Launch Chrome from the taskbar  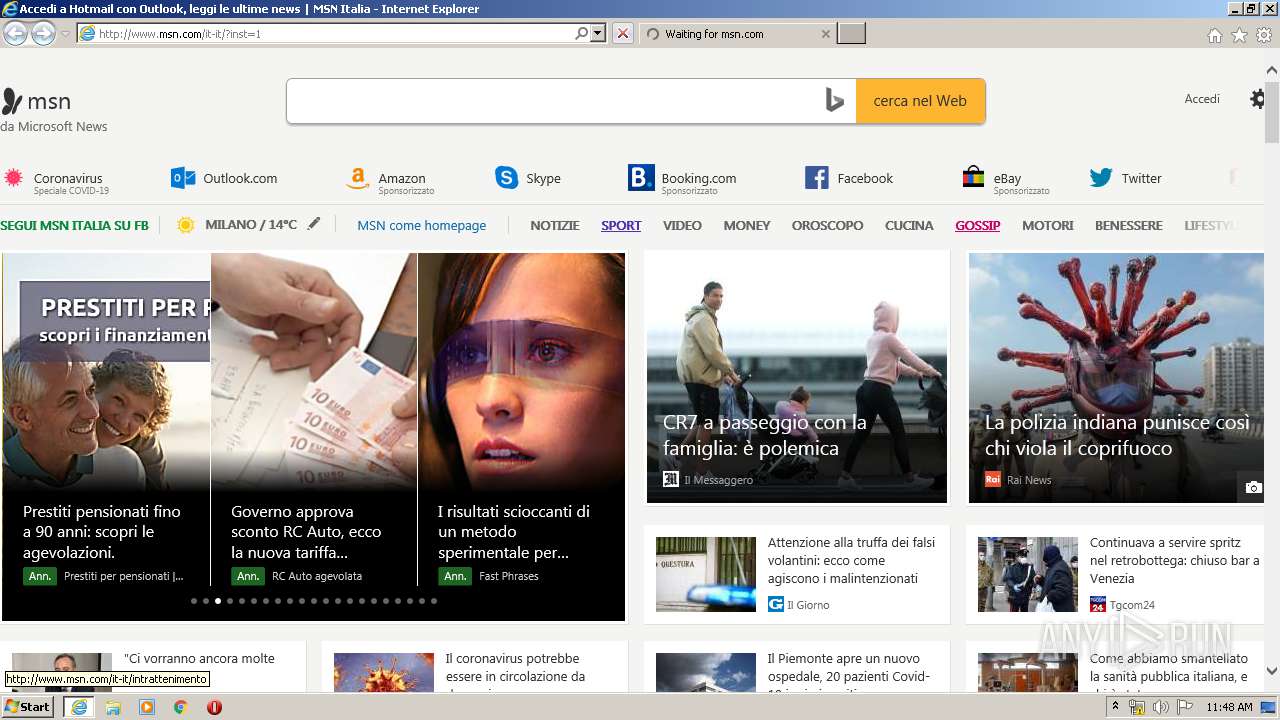click(181, 707)
